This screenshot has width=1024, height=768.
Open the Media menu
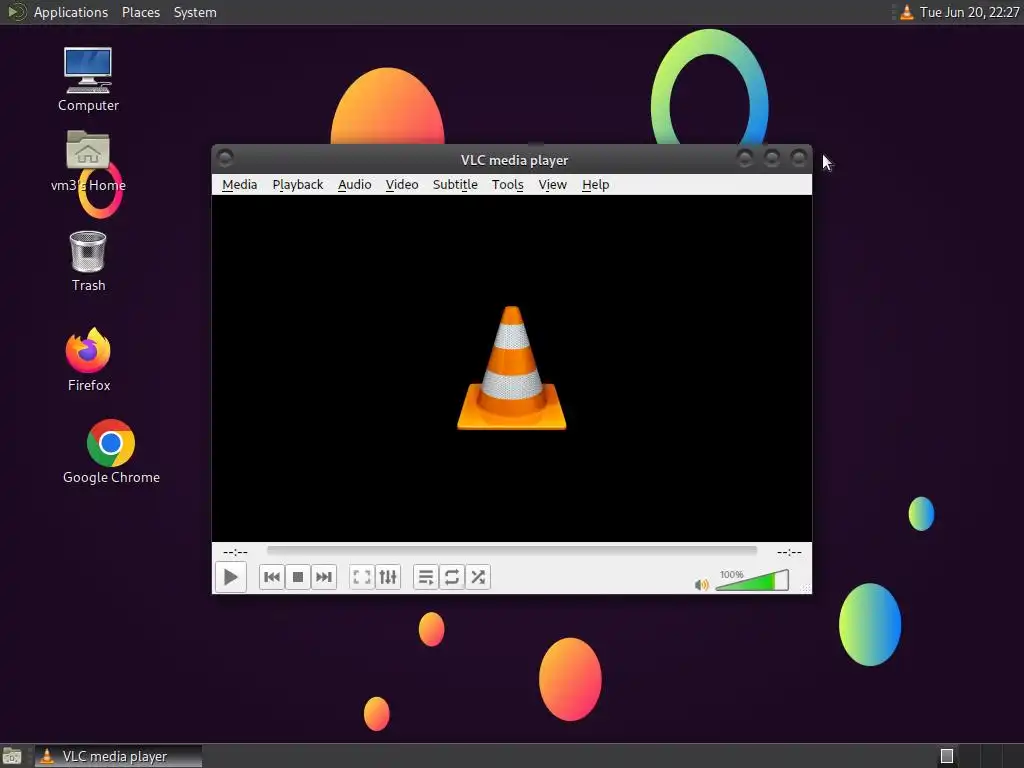click(x=240, y=185)
